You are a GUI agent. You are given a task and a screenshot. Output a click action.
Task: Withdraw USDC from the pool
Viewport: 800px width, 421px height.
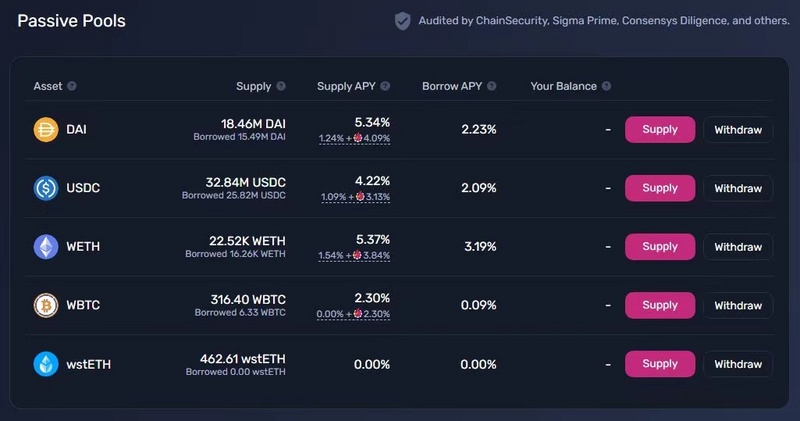(738, 188)
